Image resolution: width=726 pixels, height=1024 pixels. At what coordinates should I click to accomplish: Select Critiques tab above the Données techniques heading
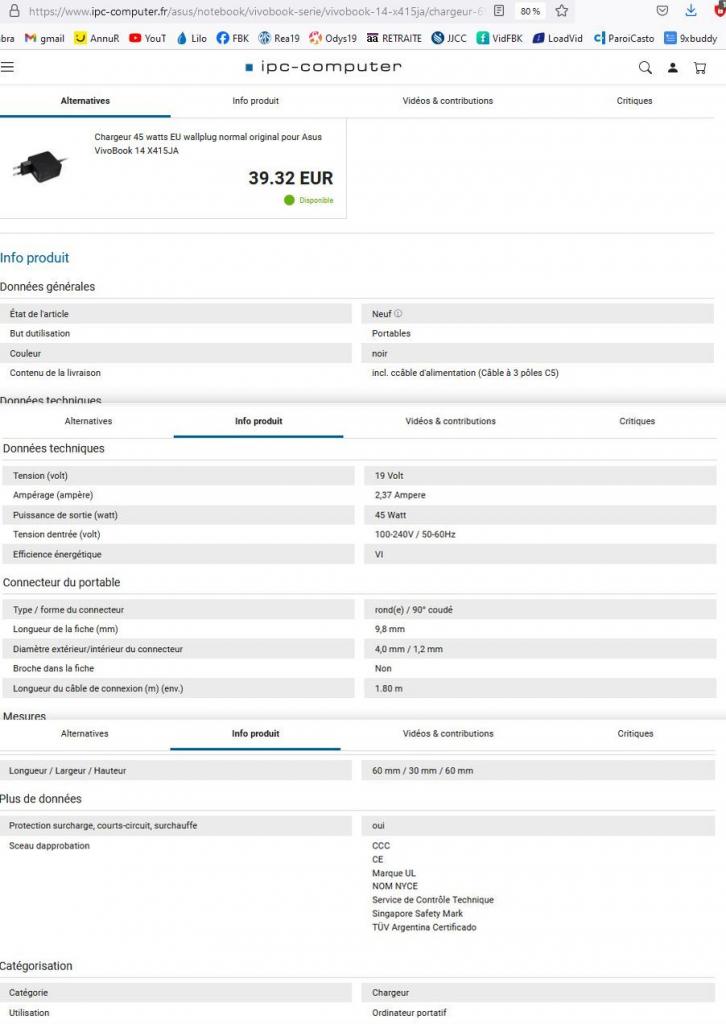tap(637, 421)
